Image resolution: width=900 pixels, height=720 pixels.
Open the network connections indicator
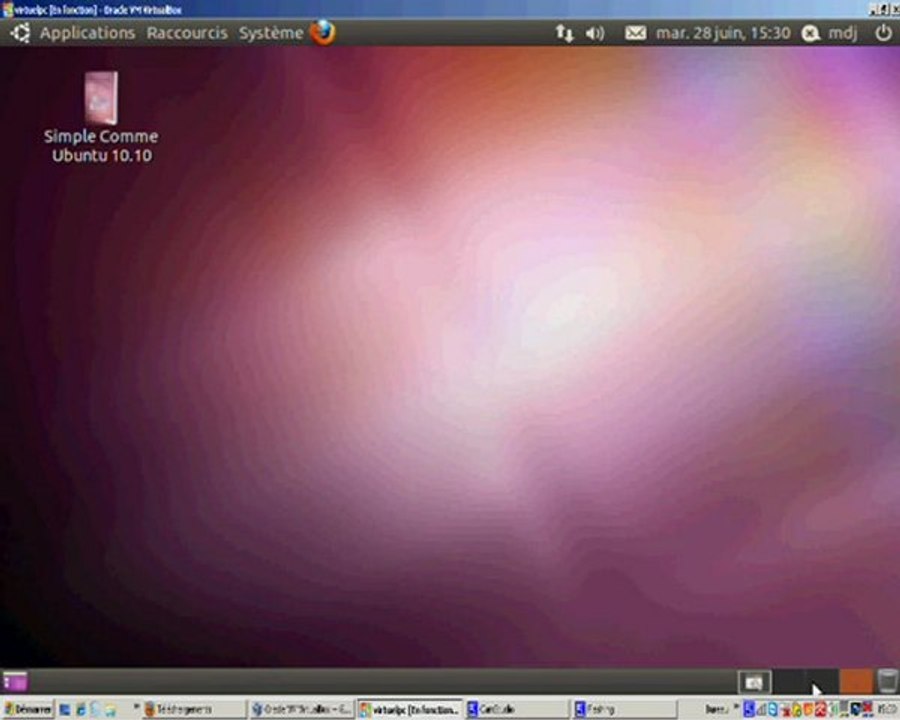564,33
